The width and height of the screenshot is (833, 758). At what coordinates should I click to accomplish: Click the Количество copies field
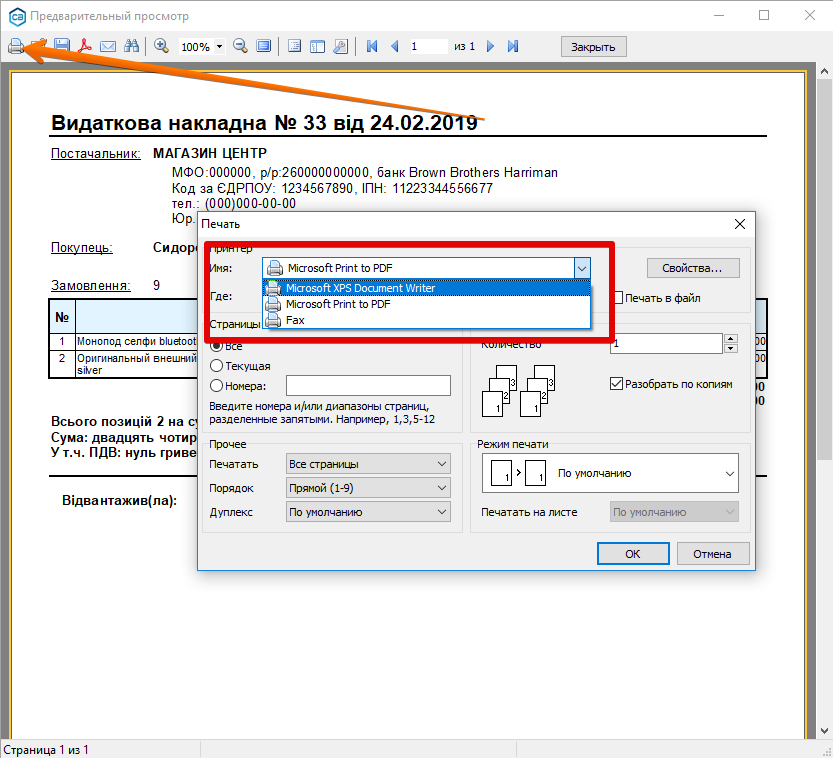pos(666,344)
